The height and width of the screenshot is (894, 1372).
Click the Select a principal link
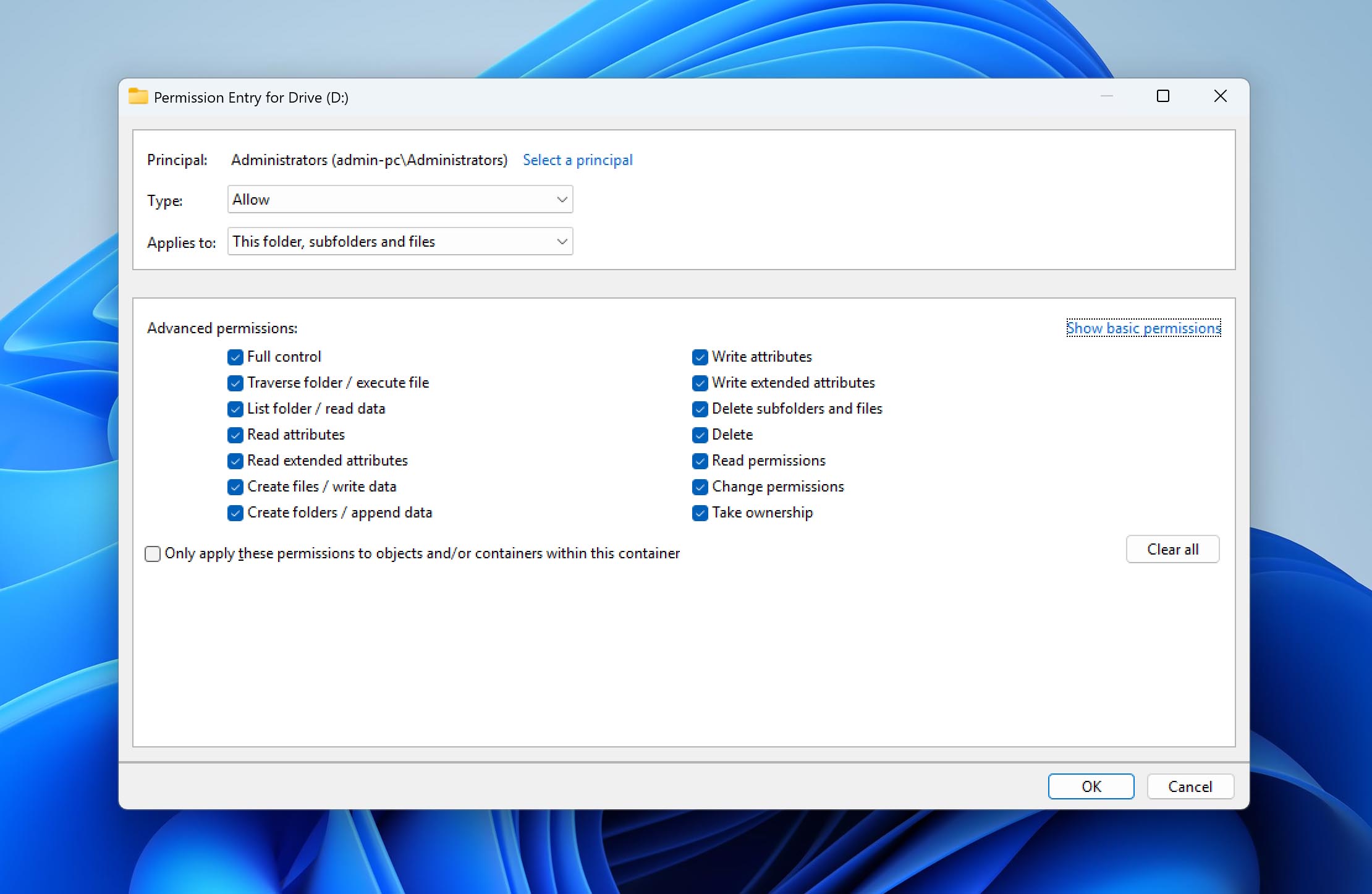click(x=577, y=160)
